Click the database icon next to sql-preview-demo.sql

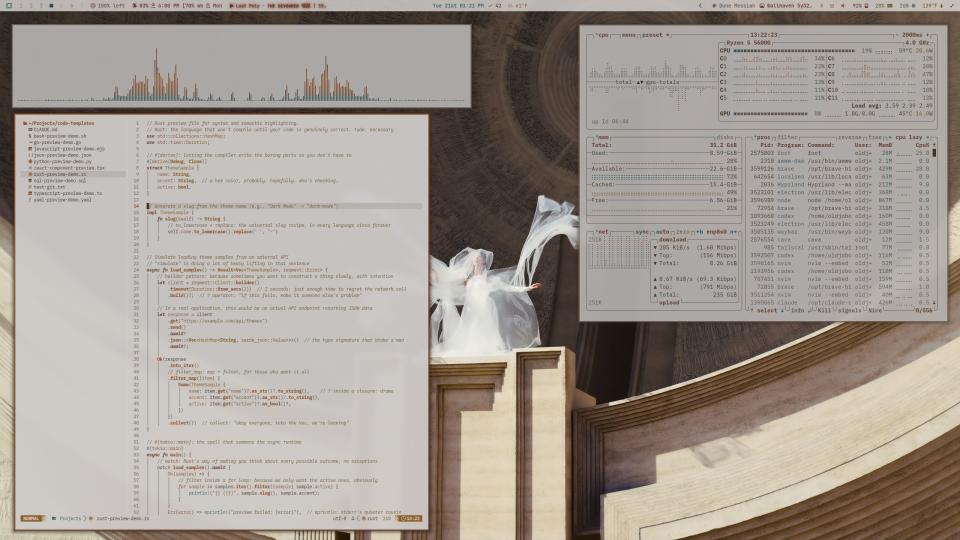(x=30, y=181)
